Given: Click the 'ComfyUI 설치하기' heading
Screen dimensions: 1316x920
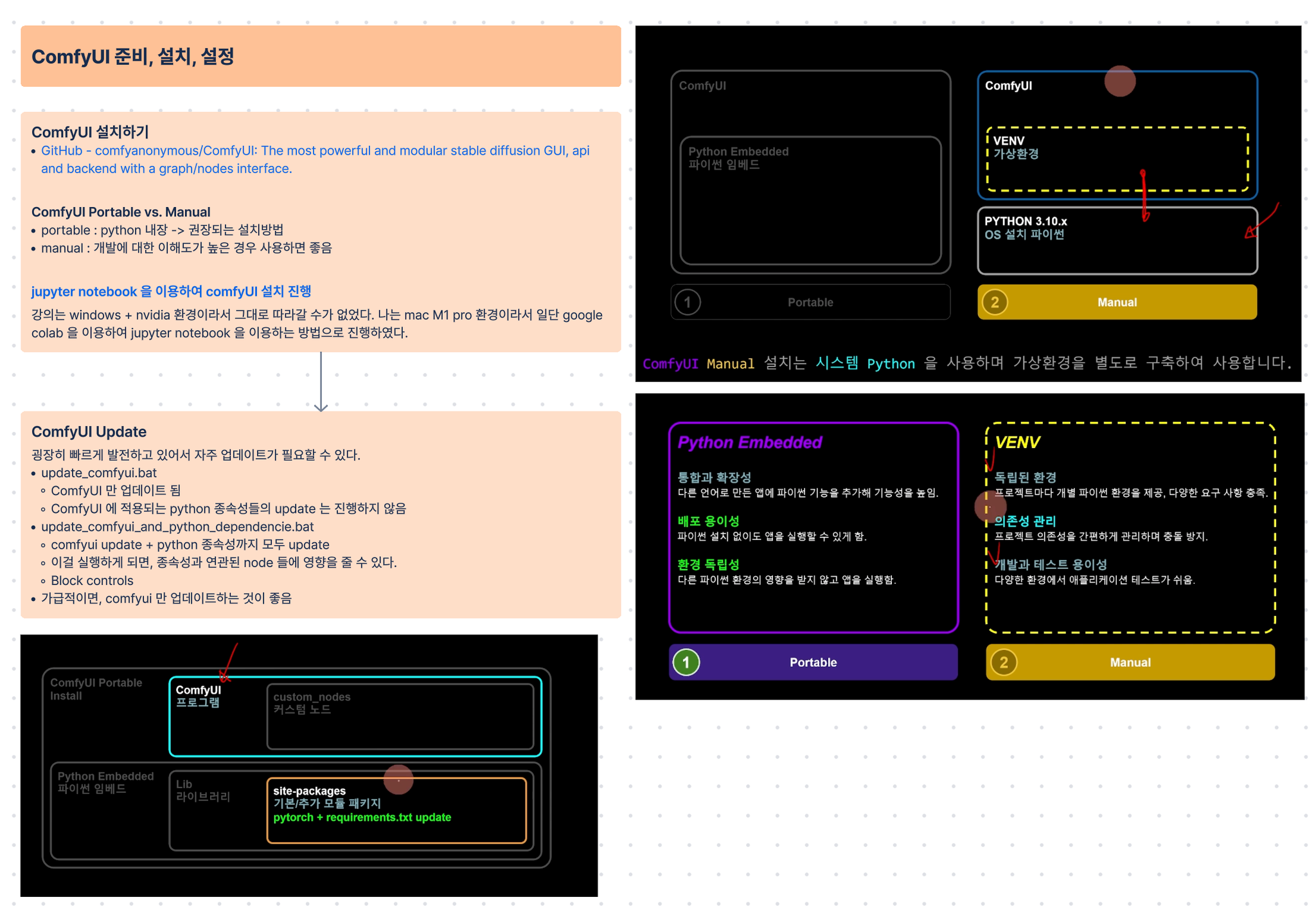Looking at the screenshot, I should pyautogui.click(x=90, y=132).
